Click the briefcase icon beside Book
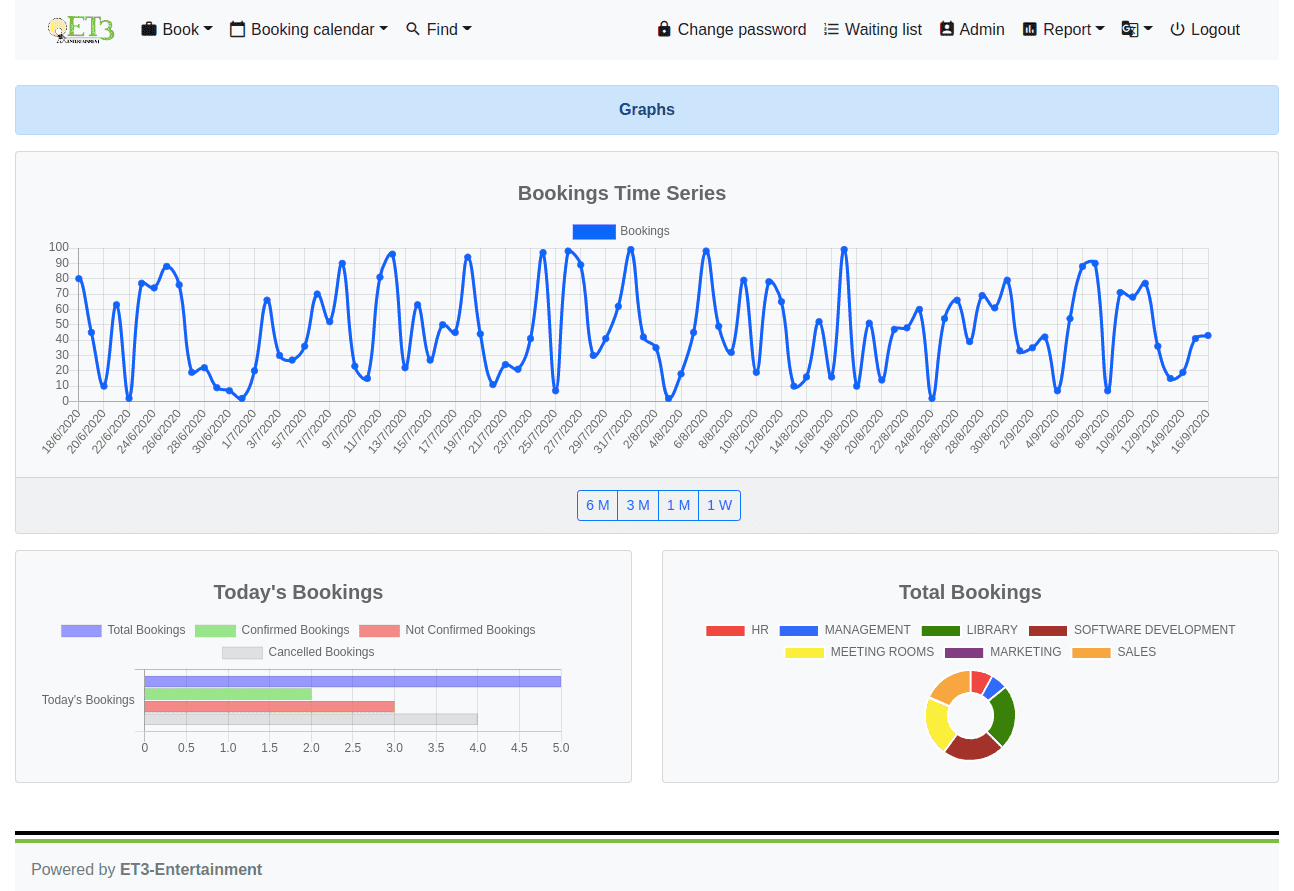1294x891 pixels. [x=149, y=29]
